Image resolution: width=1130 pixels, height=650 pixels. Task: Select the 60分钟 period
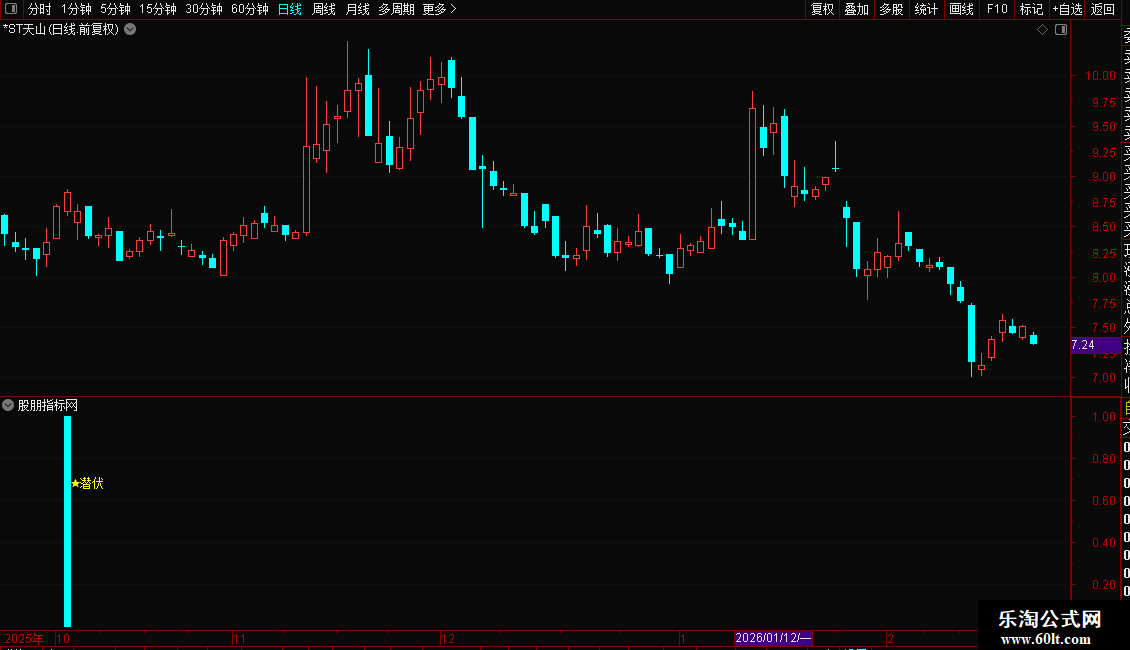point(249,9)
